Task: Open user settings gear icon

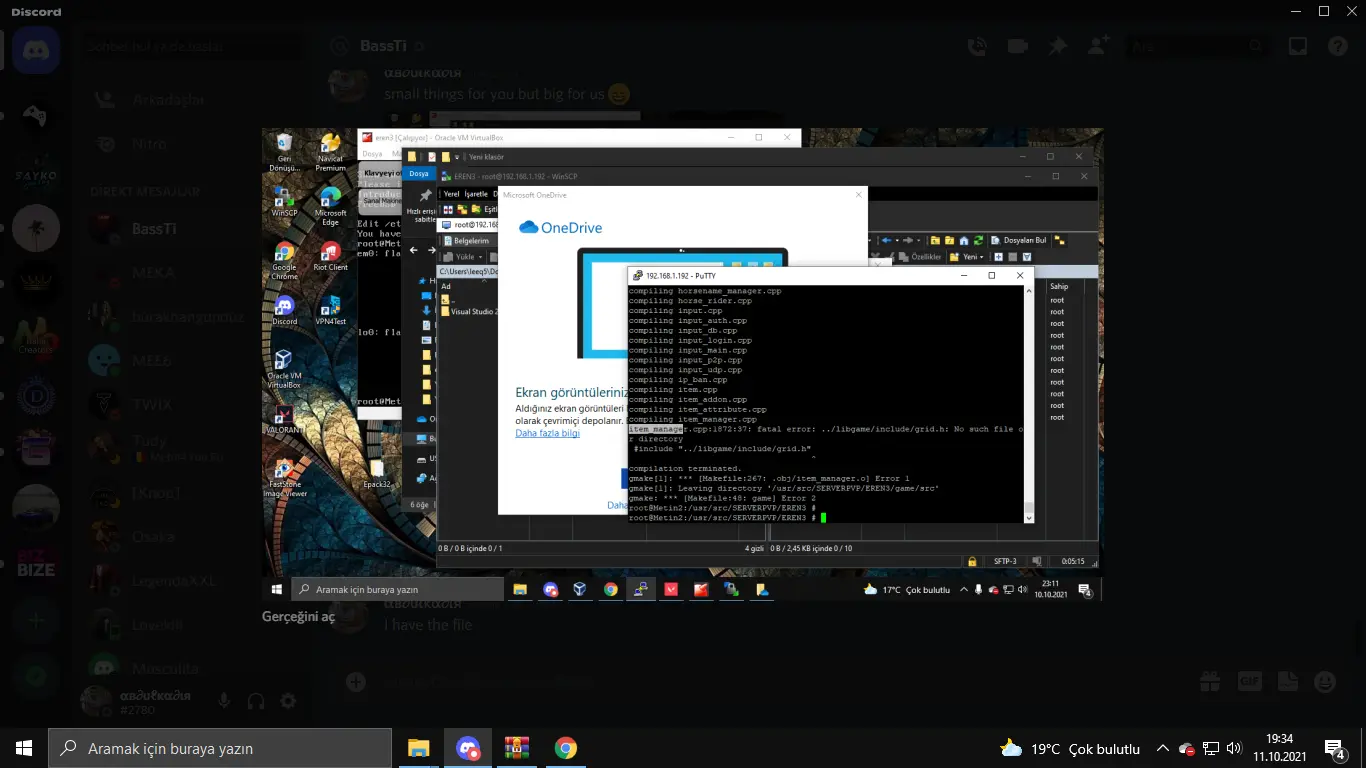Action: tap(288, 701)
